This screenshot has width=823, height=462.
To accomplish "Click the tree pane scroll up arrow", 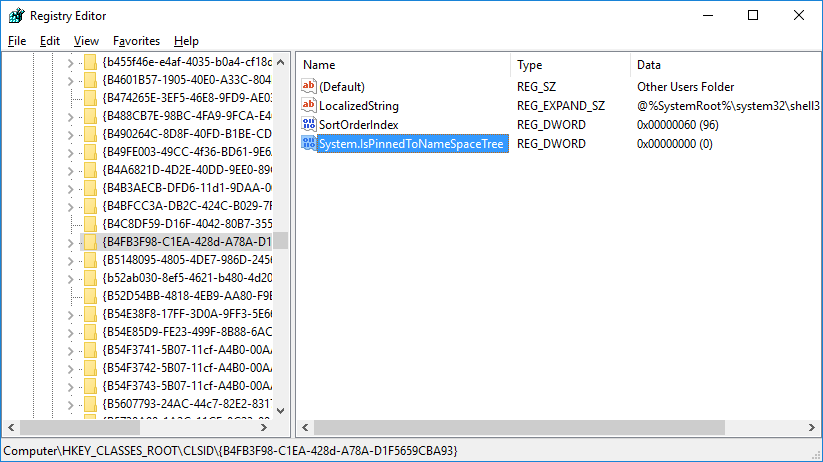I will [x=281, y=62].
